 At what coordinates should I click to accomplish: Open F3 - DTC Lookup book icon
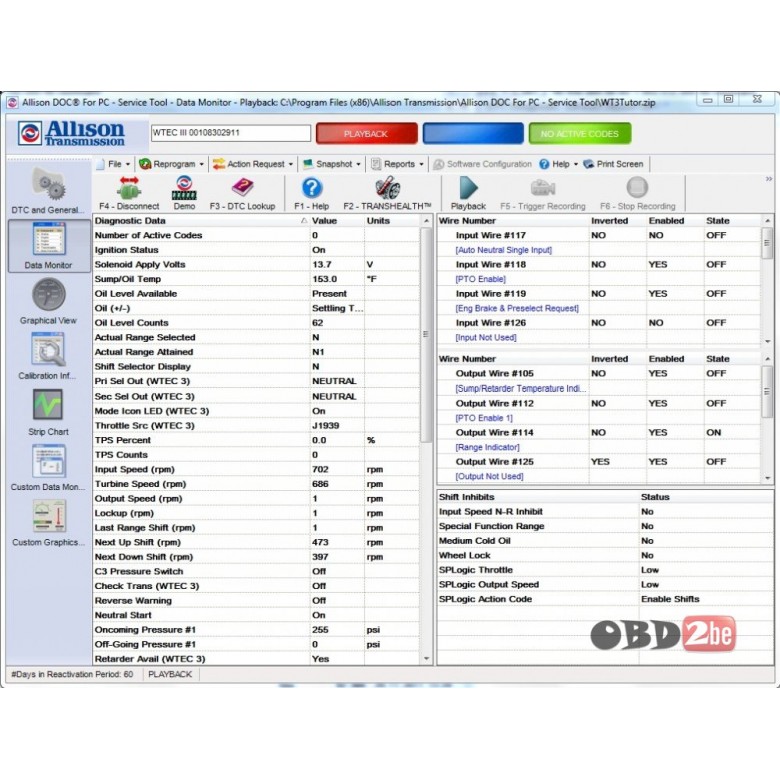point(242,188)
